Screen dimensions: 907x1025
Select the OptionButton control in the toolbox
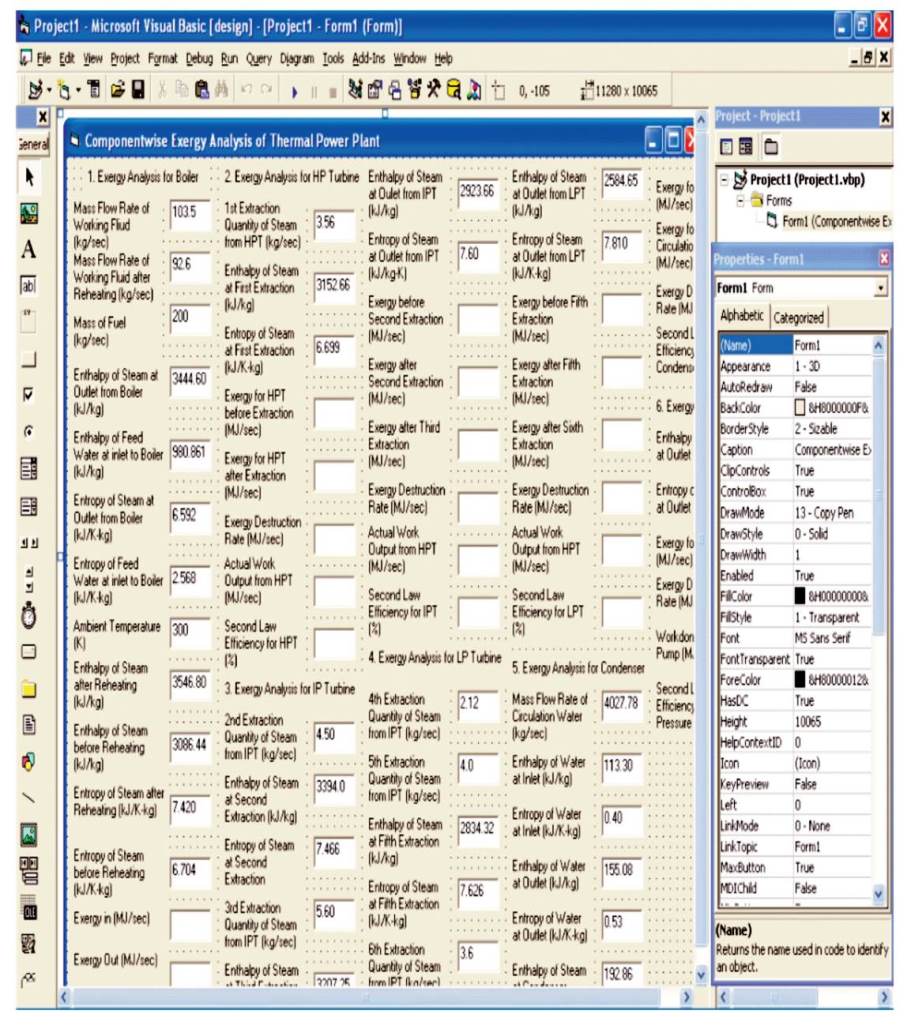pyautogui.click(x=29, y=431)
